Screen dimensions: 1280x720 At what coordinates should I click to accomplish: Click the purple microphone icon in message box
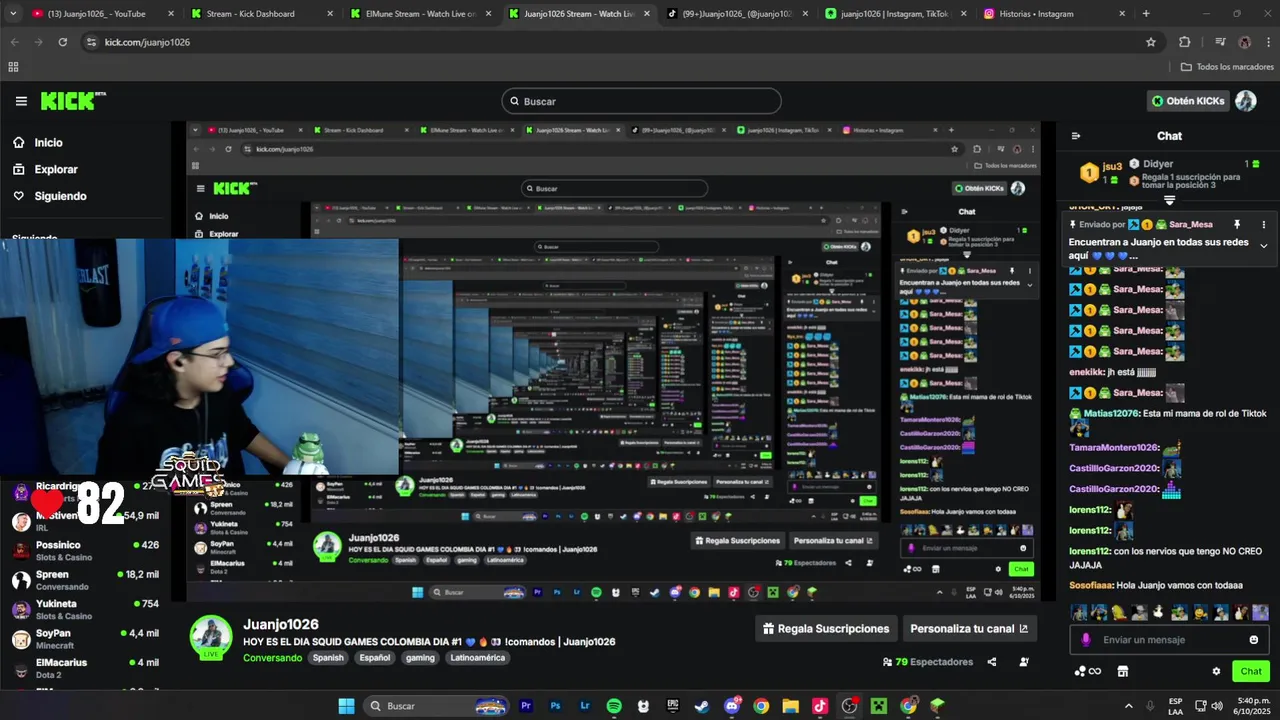click(1086, 640)
